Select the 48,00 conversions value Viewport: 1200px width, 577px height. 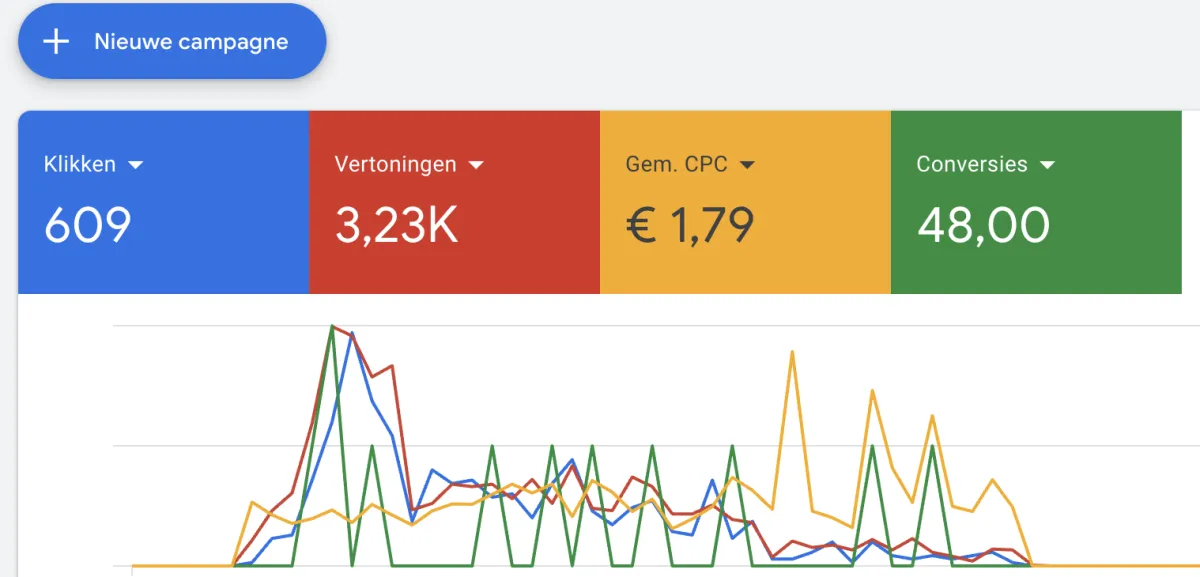click(983, 225)
